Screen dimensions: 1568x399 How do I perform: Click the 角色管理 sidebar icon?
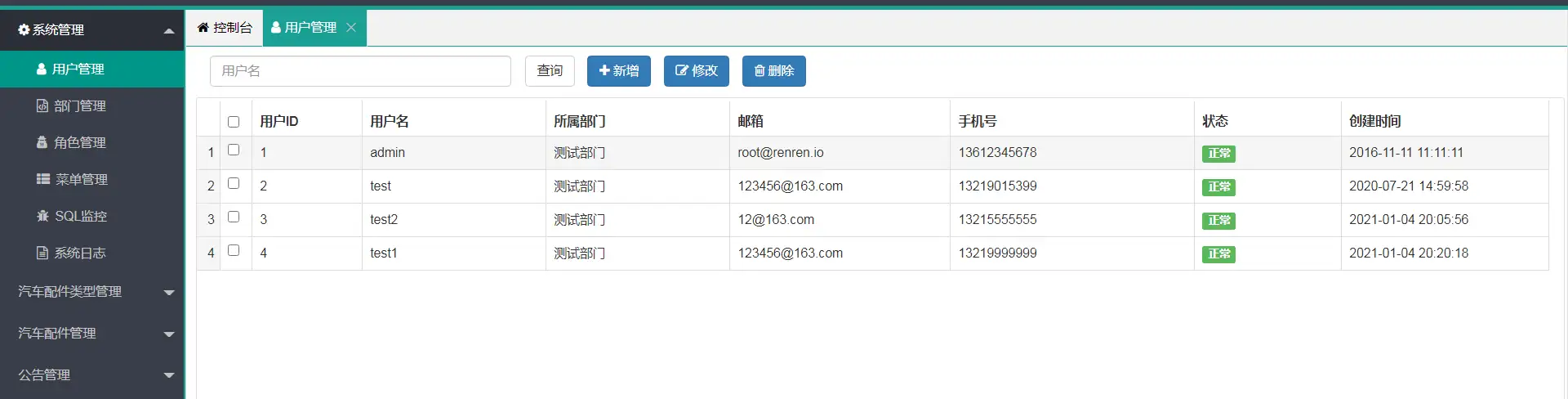[42, 142]
